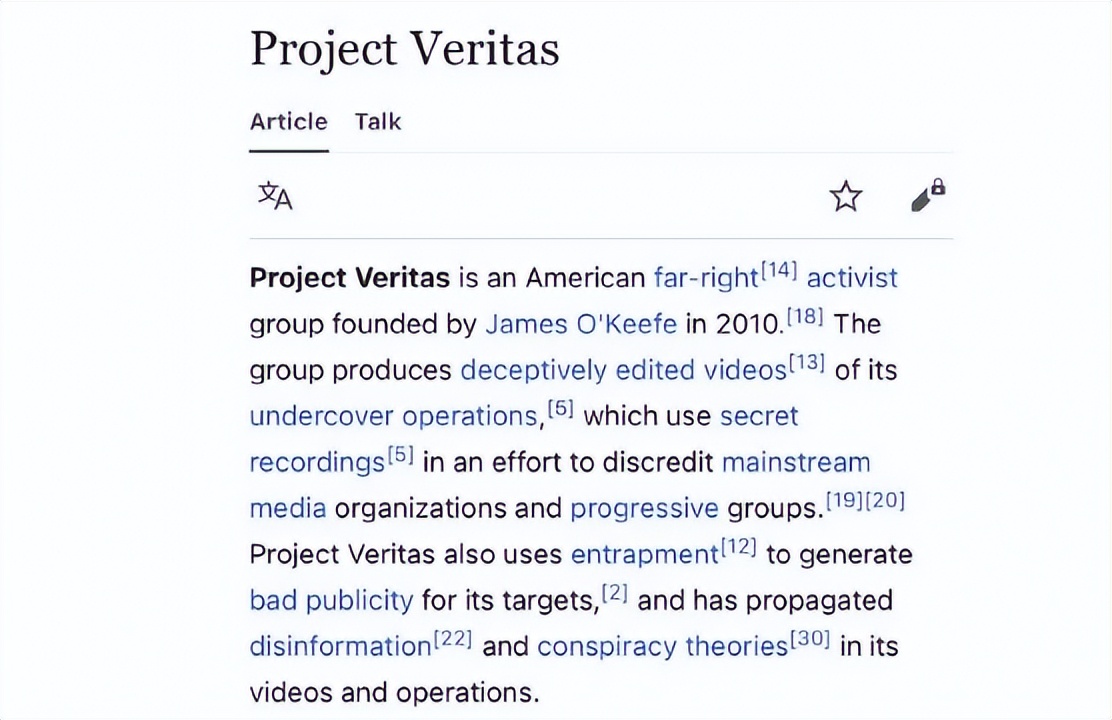The height and width of the screenshot is (720, 1112).
Task: Follow the progressive link
Action: (x=644, y=508)
